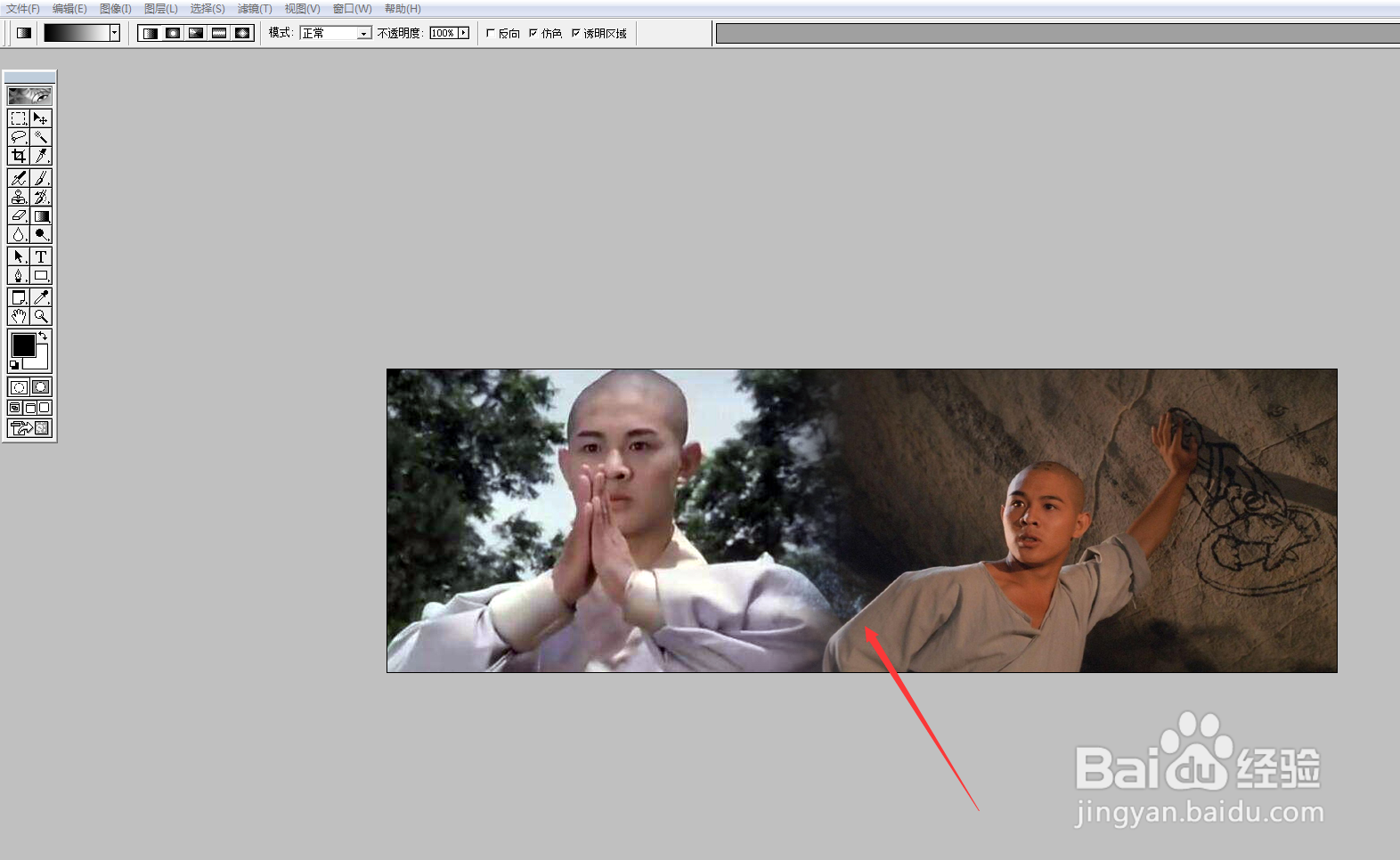The height and width of the screenshot is (860, 1400).
Task: Open the 图像(I) menu
Action: pos(116,9)
